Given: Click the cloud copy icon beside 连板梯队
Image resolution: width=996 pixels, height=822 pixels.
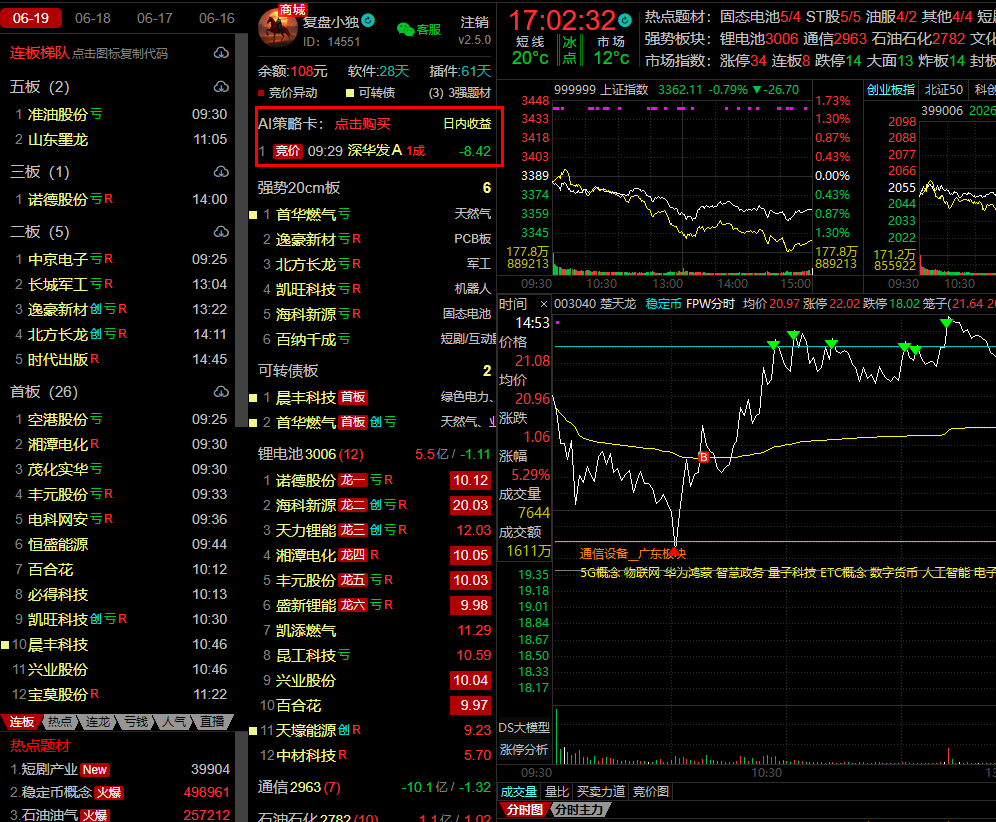Looking at the screenshot, I should click(221, 53).
